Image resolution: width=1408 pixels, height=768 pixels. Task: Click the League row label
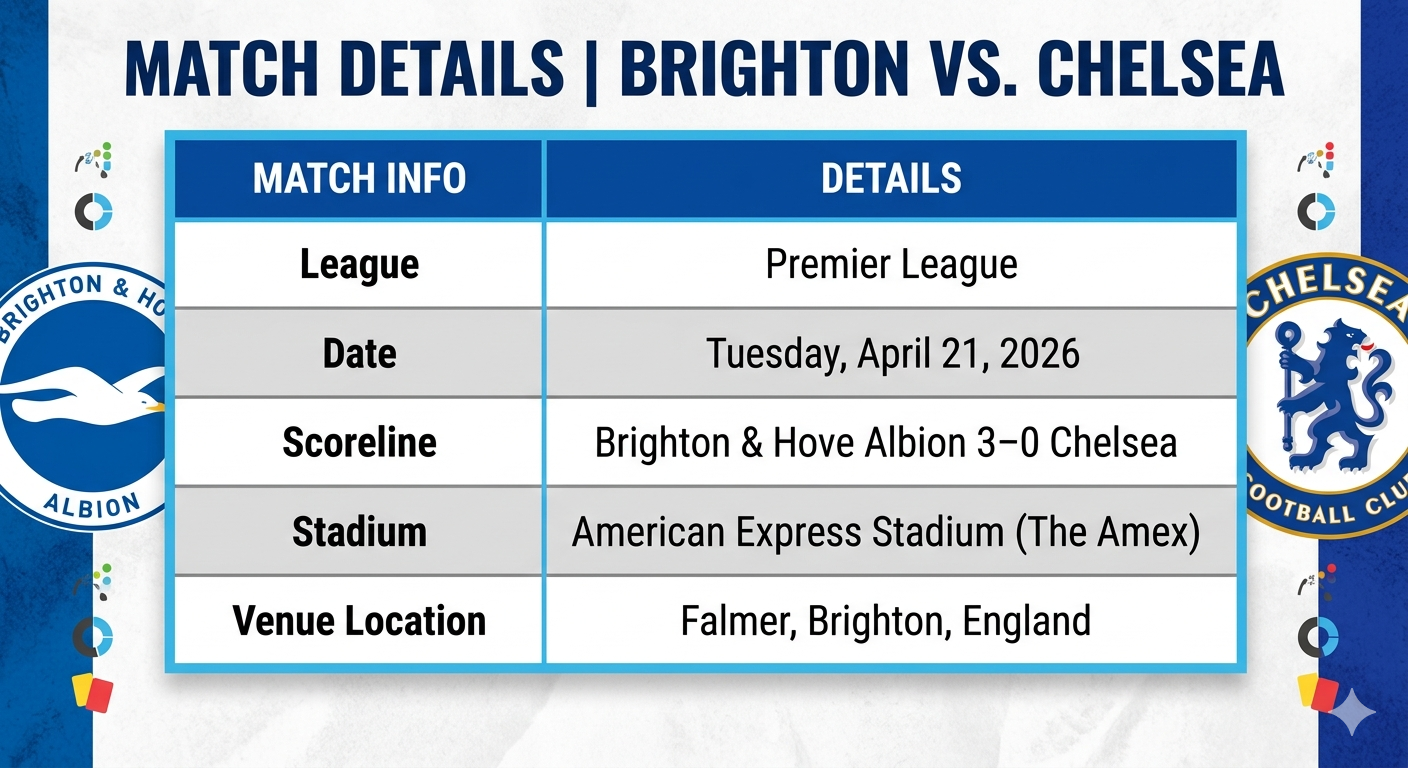(360, 265)
